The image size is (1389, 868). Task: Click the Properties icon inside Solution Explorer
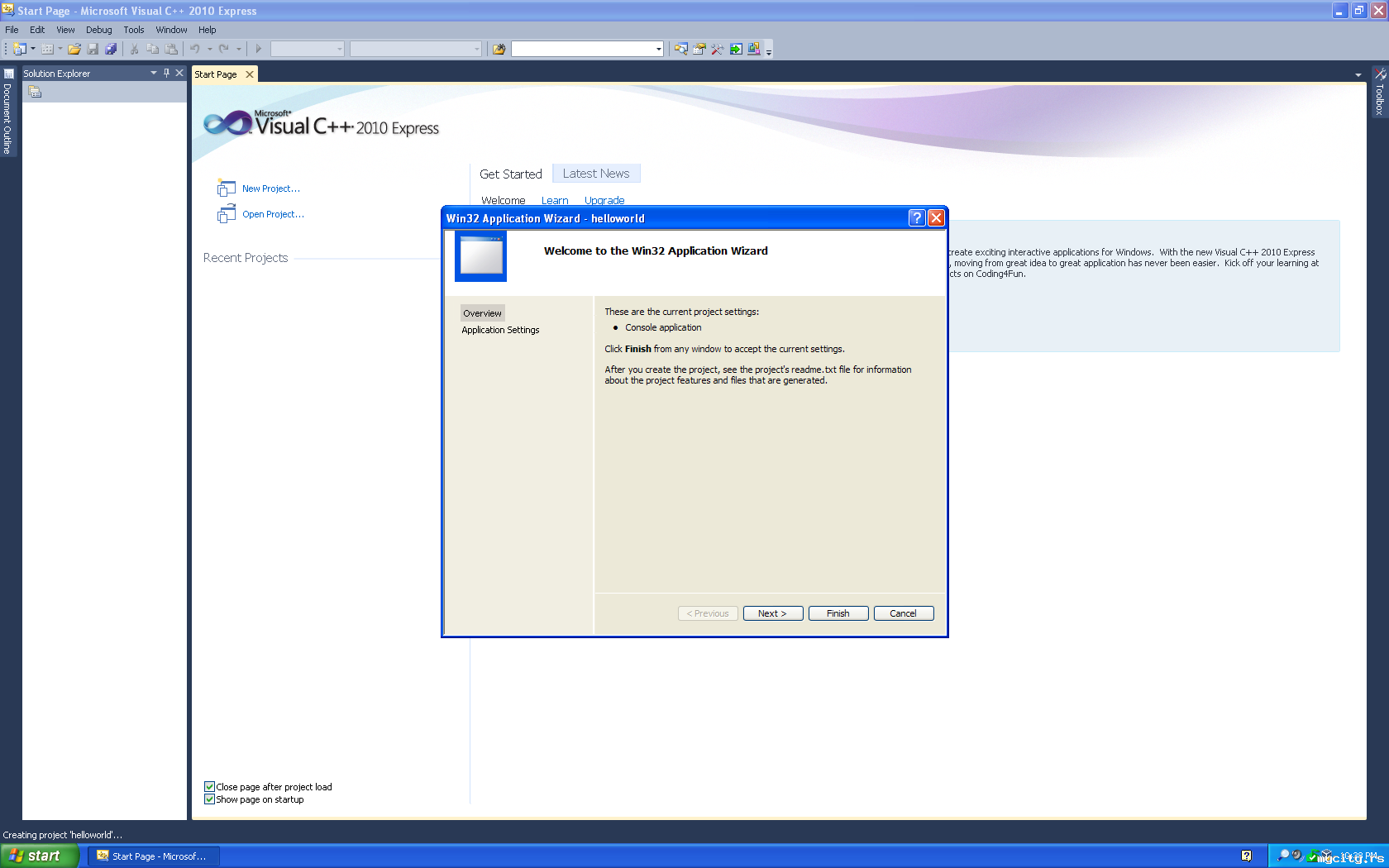coord(35,92)
